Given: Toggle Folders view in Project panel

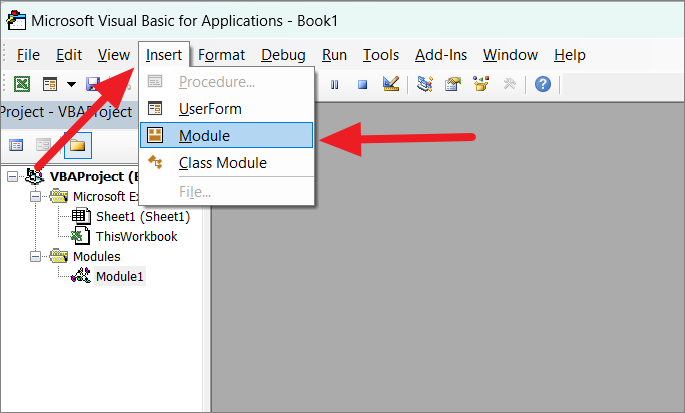Looking at the screenshot, I should click(78, 145).
